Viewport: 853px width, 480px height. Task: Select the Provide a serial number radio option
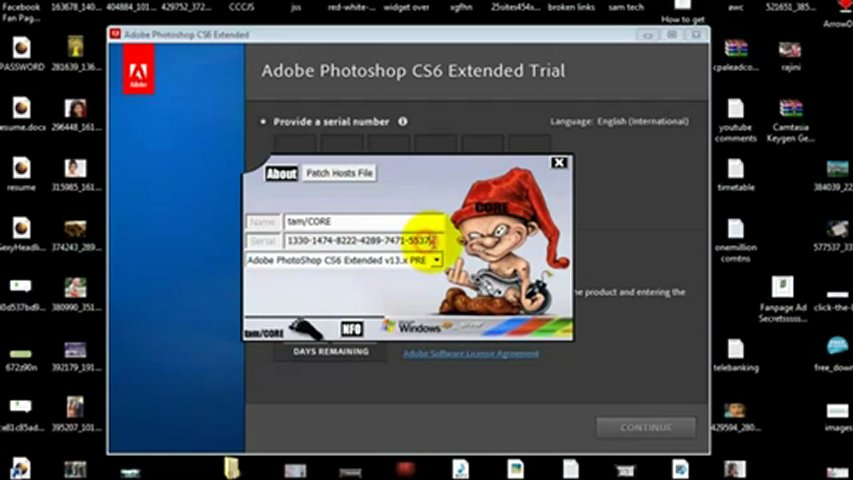click(263, 122)
